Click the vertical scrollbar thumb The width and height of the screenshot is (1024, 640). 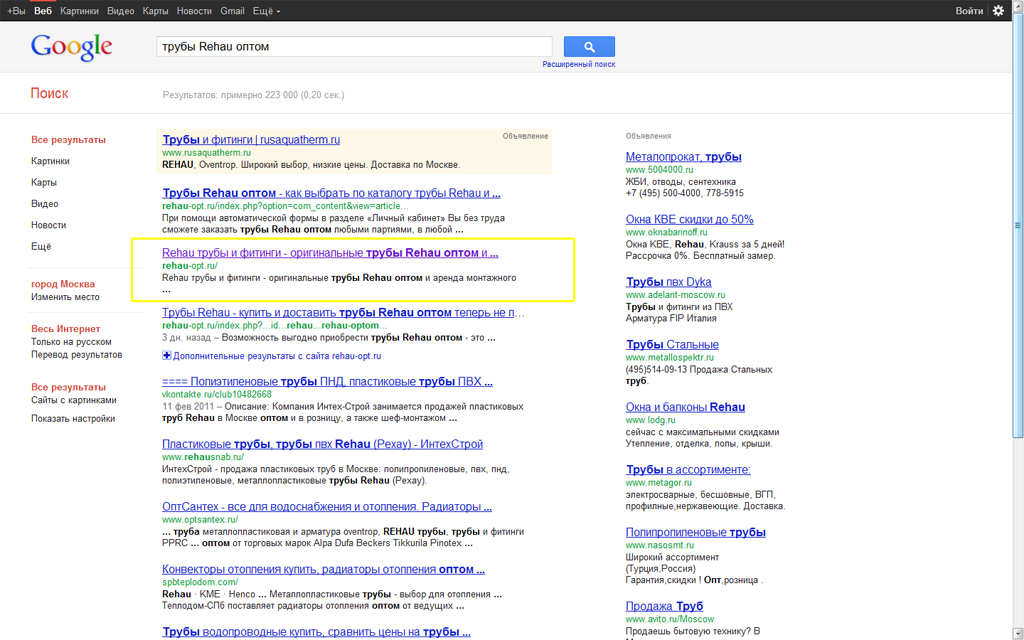(1017, 225)
